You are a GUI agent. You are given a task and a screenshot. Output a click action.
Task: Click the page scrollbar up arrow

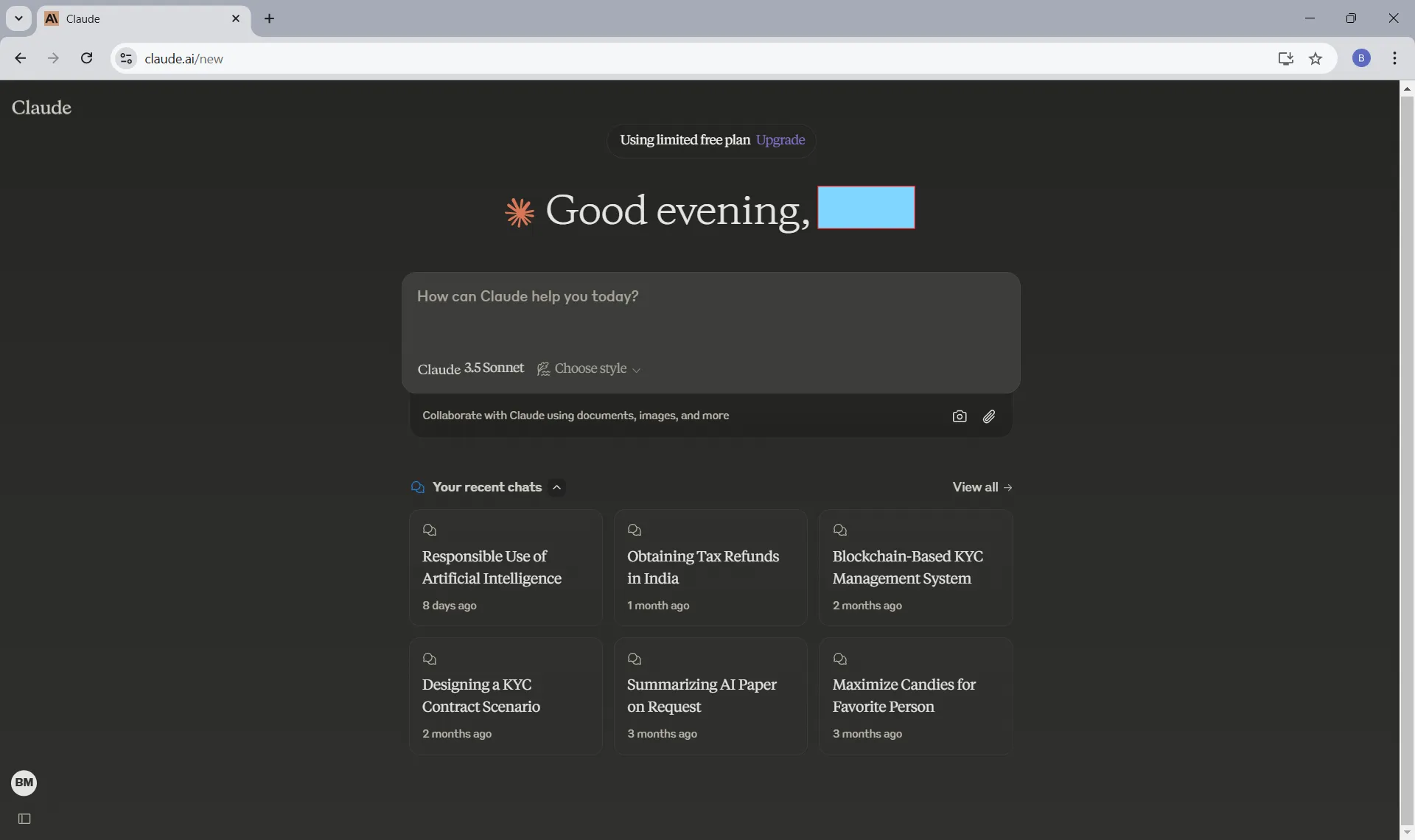(1407, 88)
